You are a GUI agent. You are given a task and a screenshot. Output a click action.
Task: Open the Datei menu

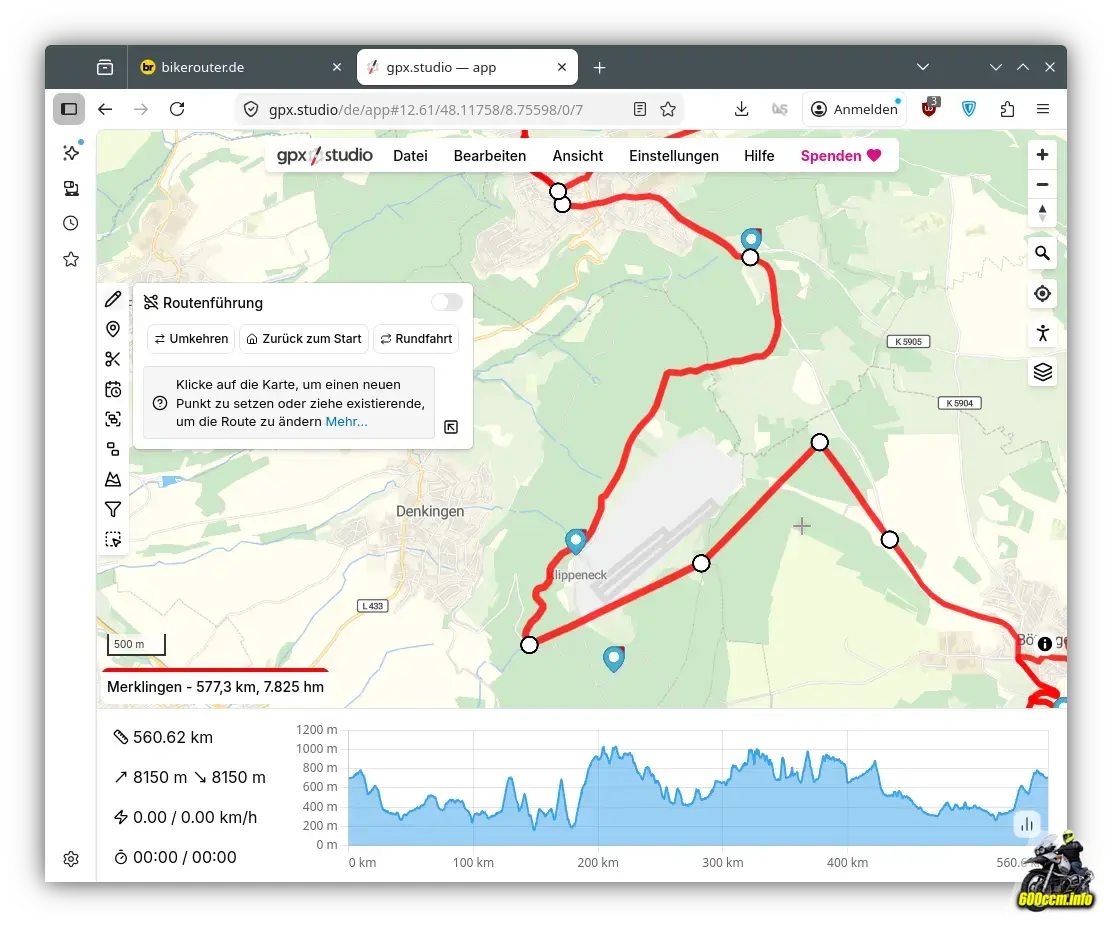[x=410, y=156]
